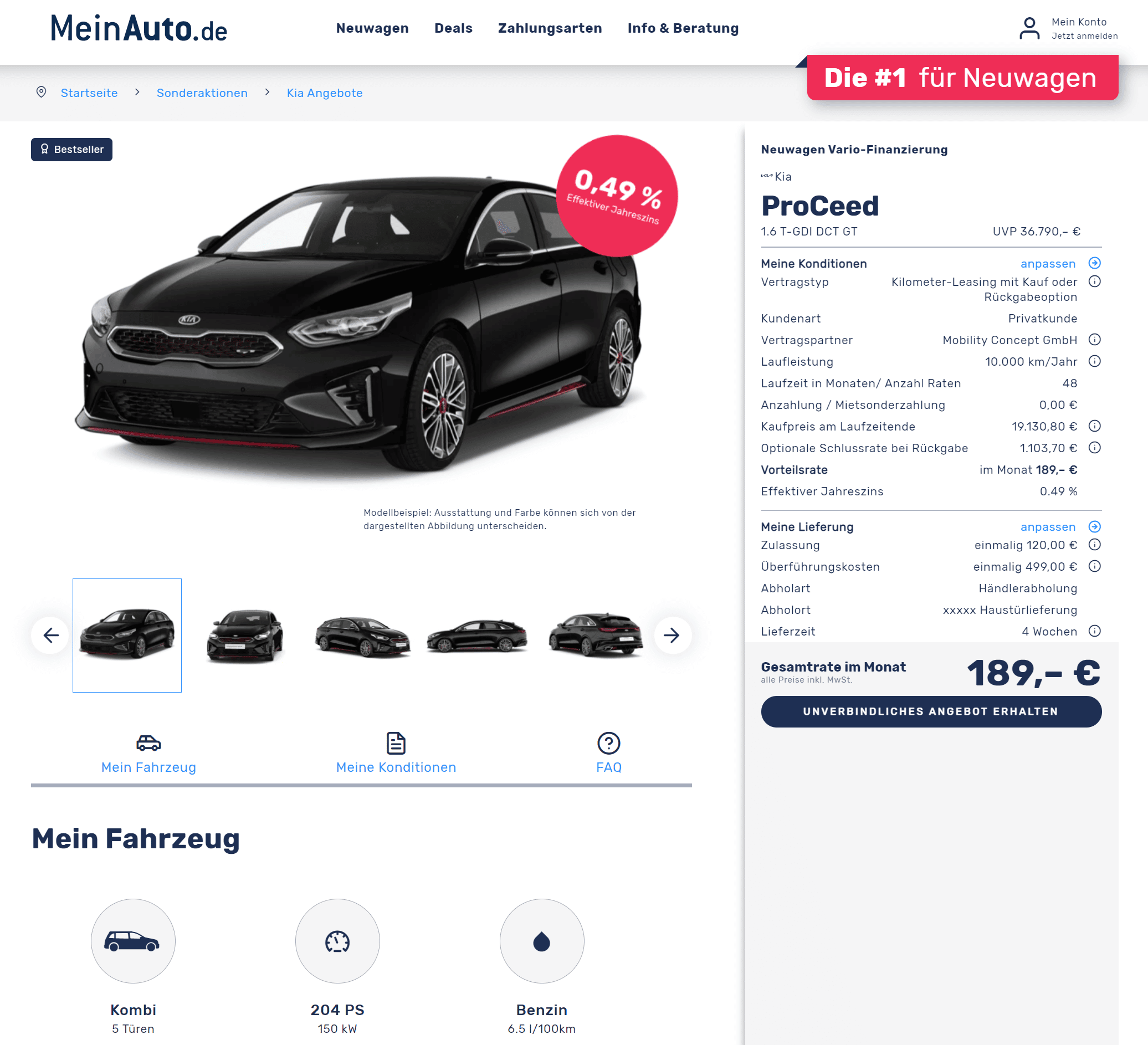The image size is (1148, 1045).
Task: Click the fuel drop Benzin icon
Action: 541,941
